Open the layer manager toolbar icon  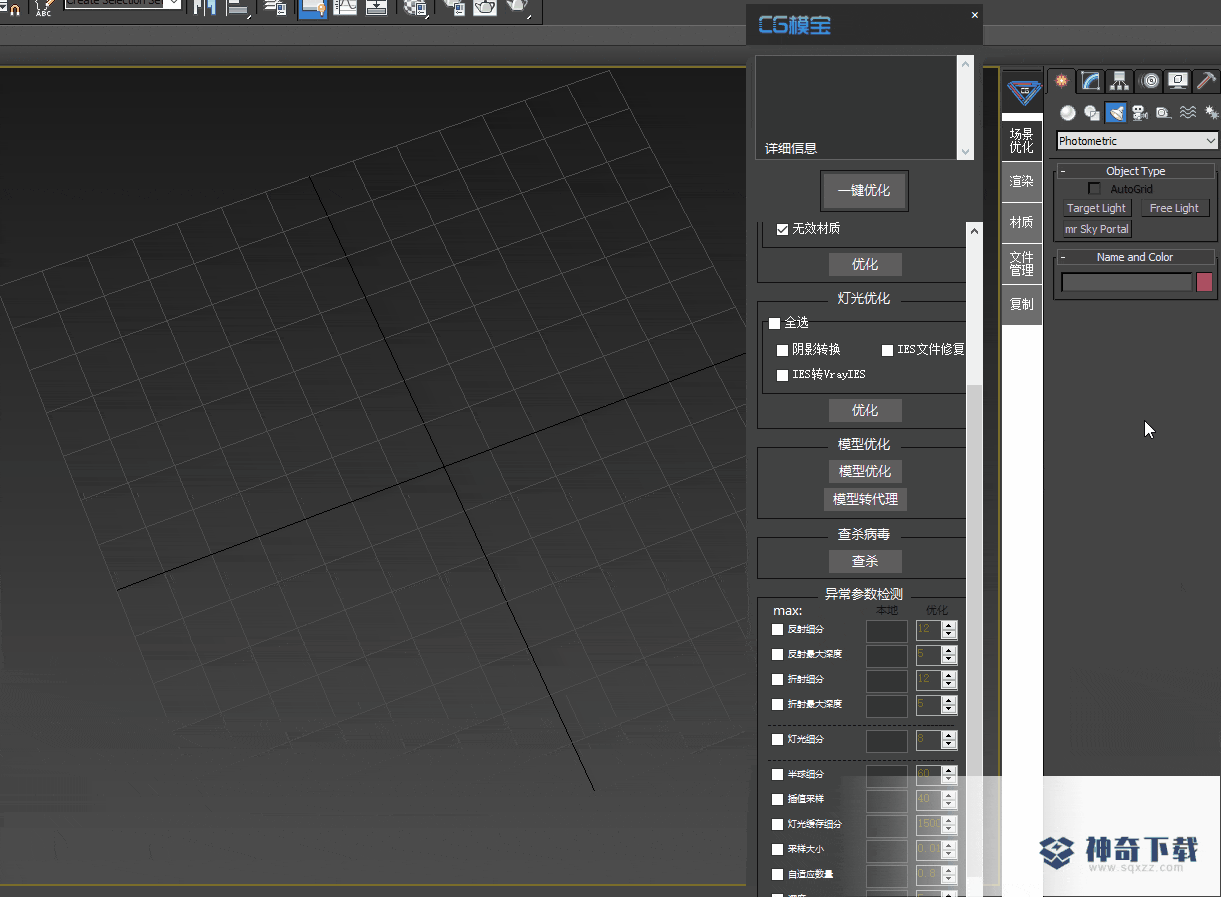tap(277, 8)
